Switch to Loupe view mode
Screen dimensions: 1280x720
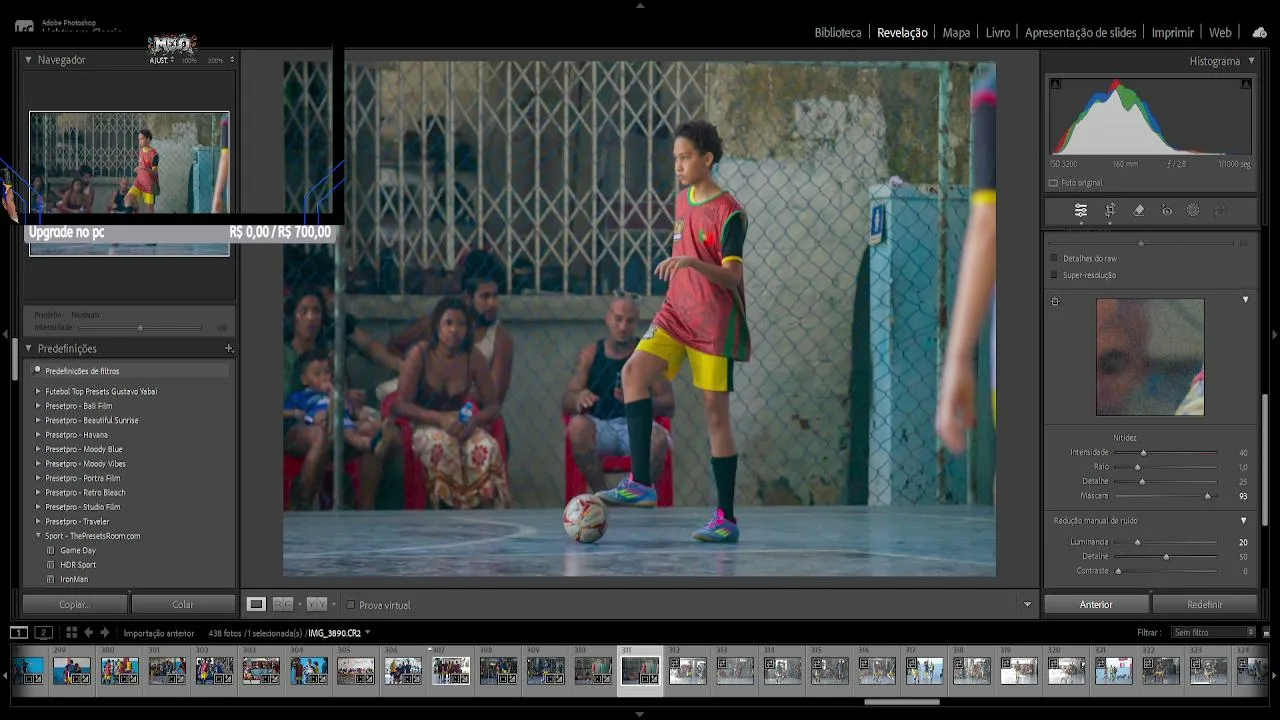(256, 604)
